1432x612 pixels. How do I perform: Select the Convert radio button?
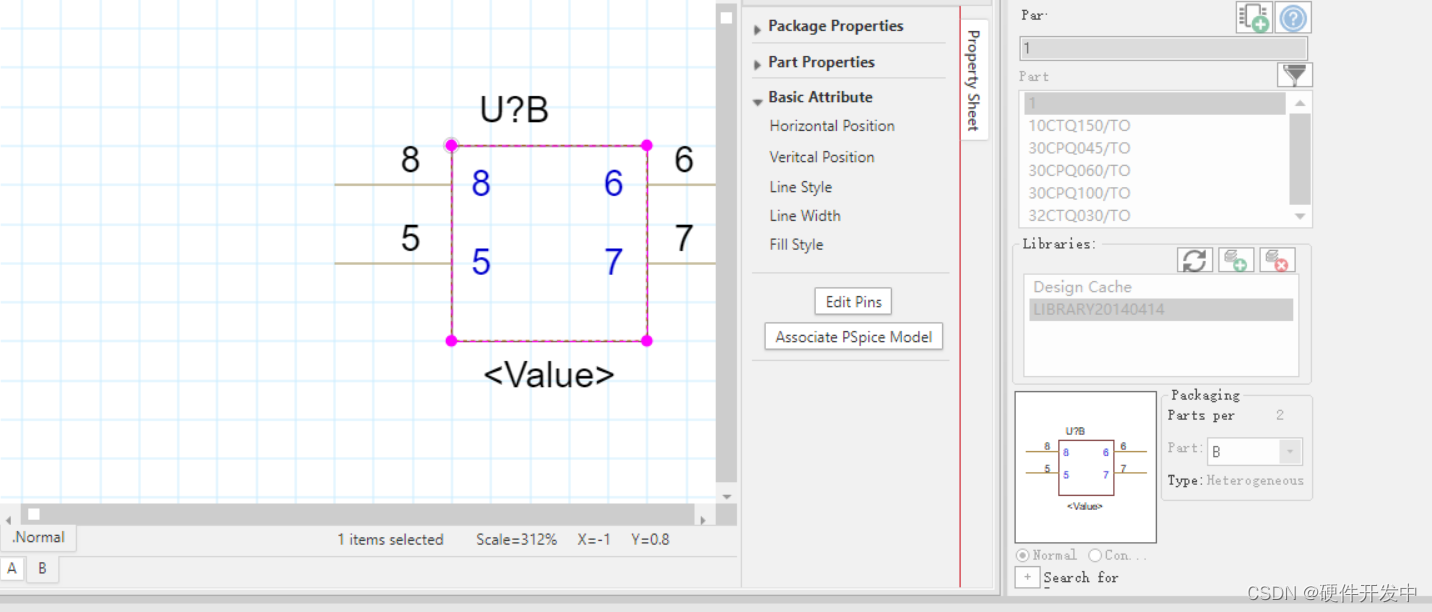1095,555
